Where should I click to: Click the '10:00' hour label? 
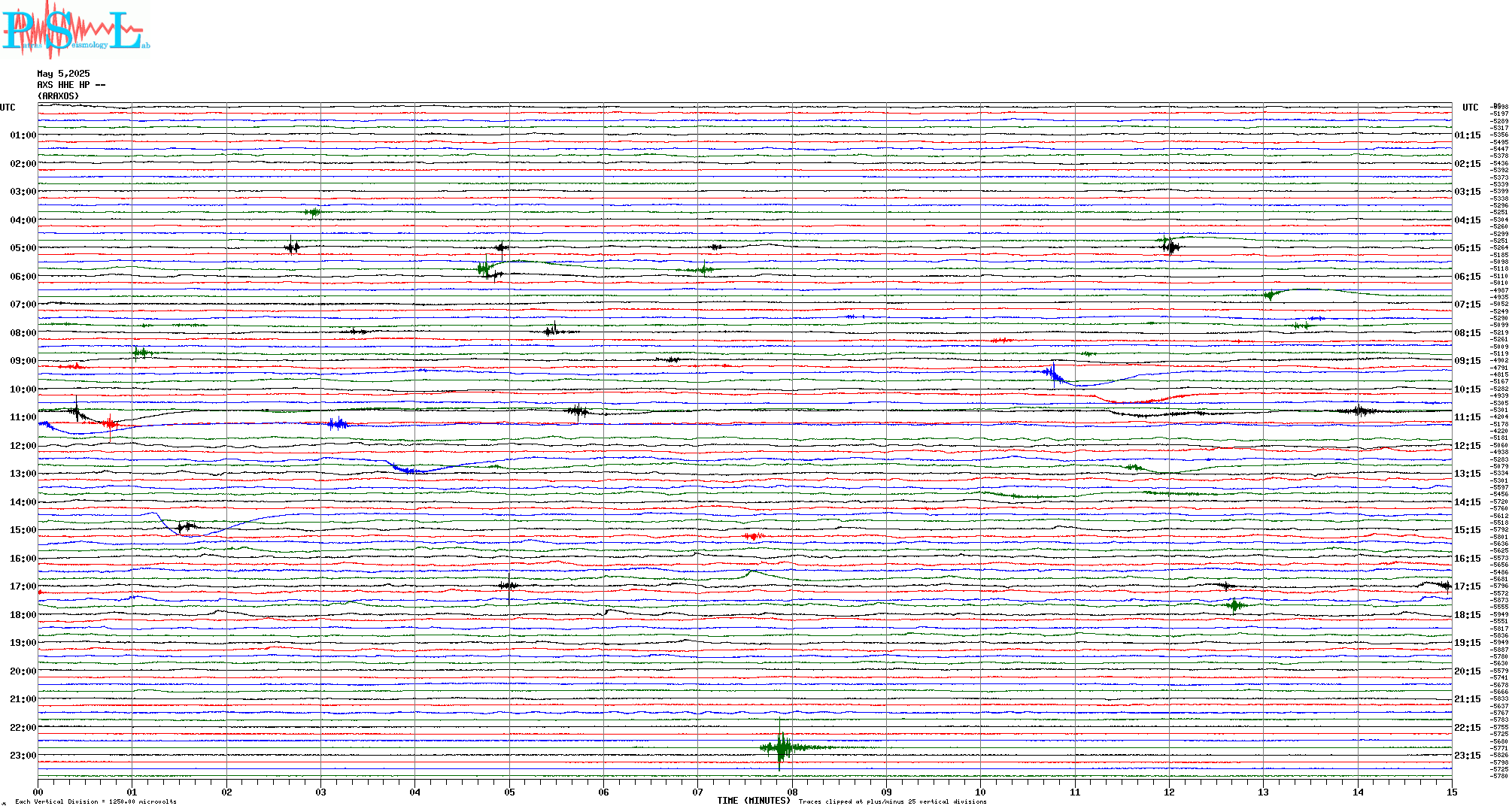tap(23, 389)
